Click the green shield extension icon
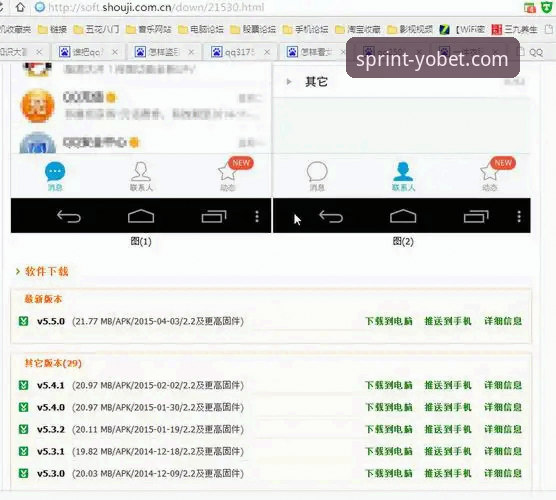The width and height of the screenshot is (556, 500). tap(547, 7)
